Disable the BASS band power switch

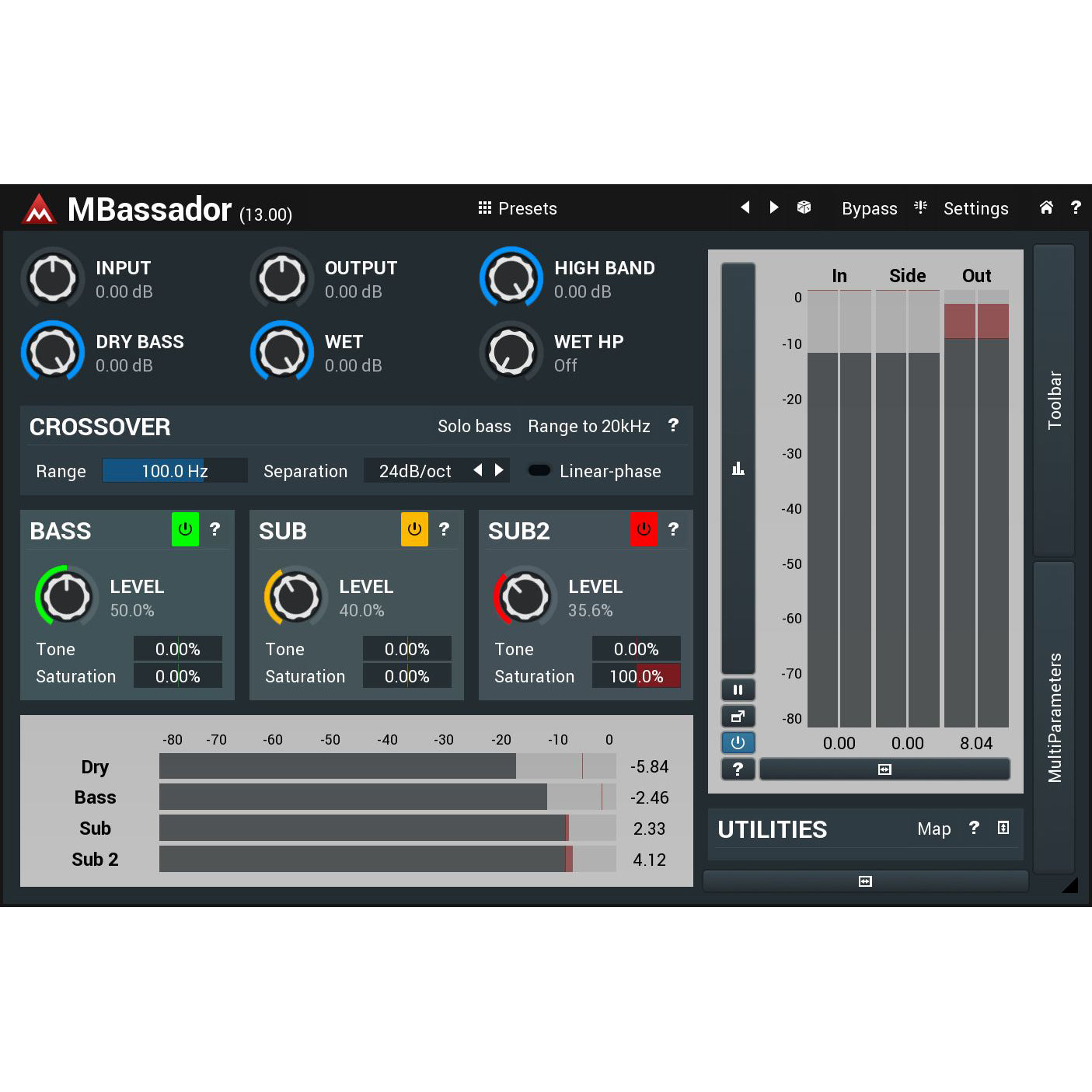185,529
